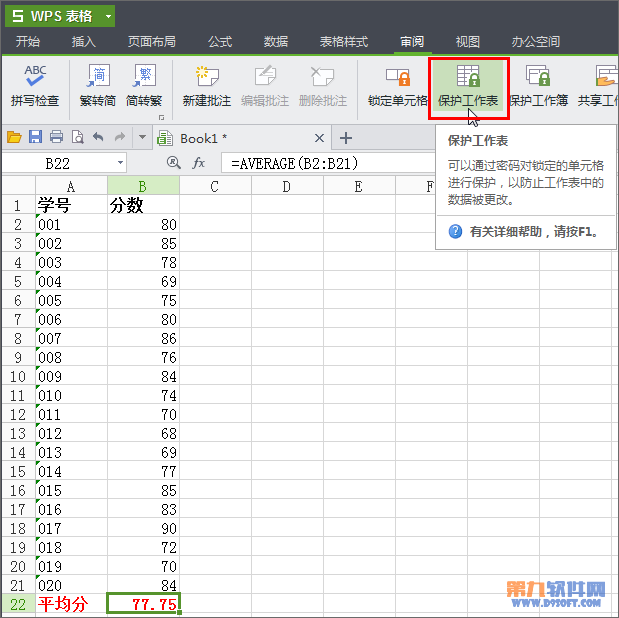Switch to the 办公空间 tab

click(536, 41)
